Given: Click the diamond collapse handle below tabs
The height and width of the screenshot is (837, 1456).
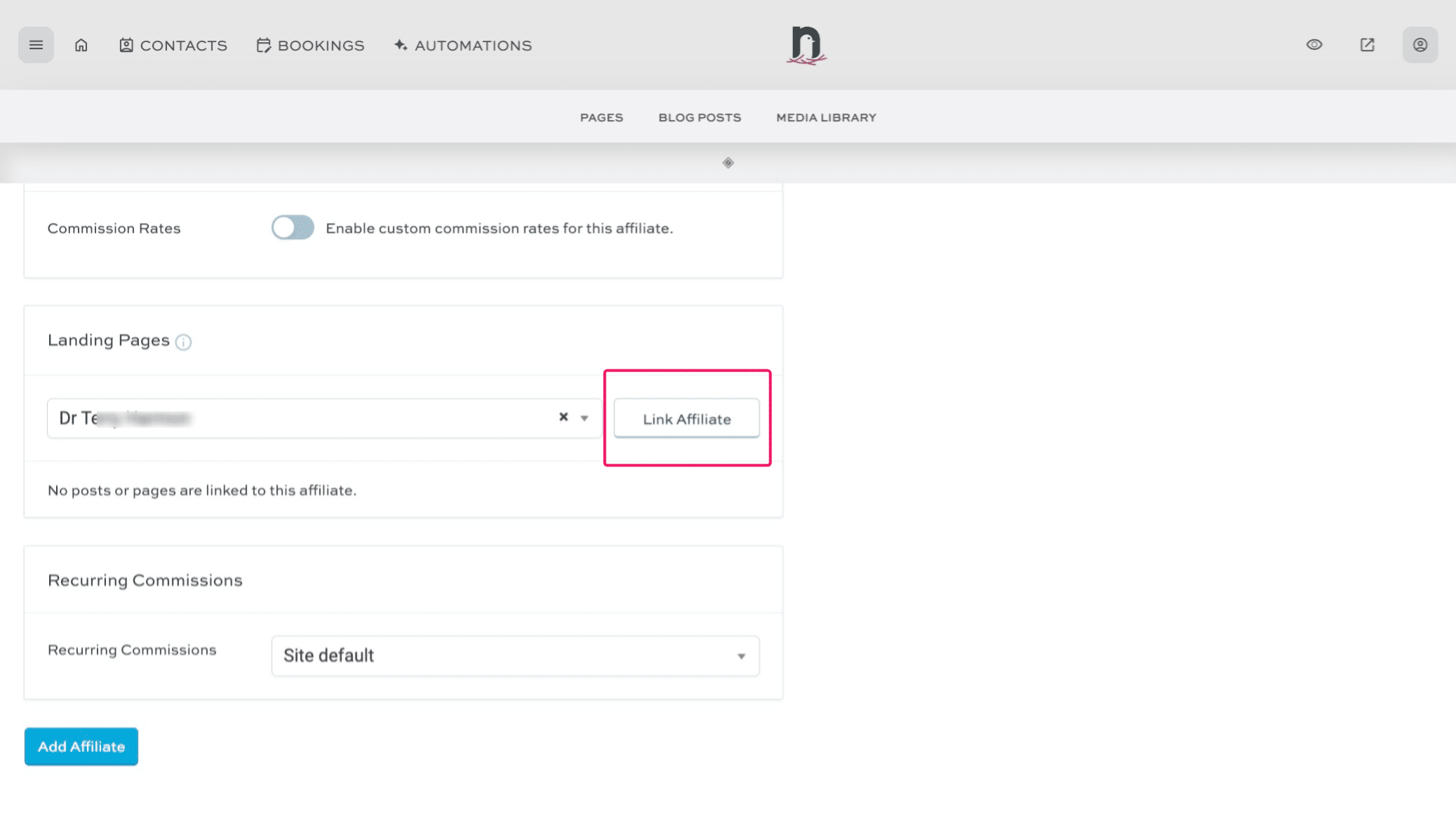Looking at the screenshot, I should click(728, 163).
